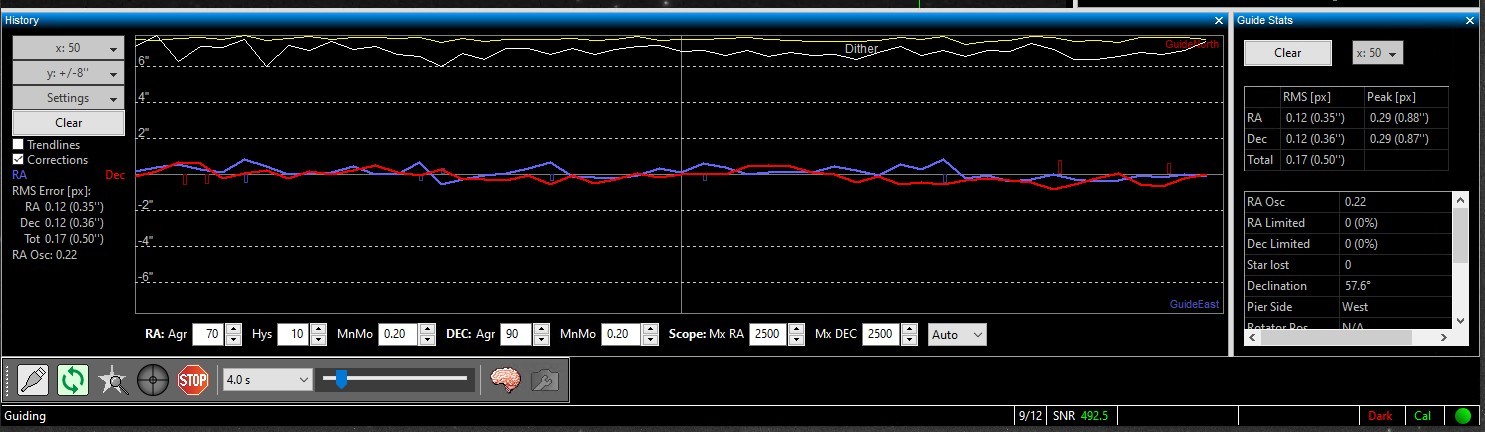Viewport: 1485px width, 432px height.
Task: Click the Dec Peak cell '0.29 (0.87'')'
Action: tap(1405, 139)
